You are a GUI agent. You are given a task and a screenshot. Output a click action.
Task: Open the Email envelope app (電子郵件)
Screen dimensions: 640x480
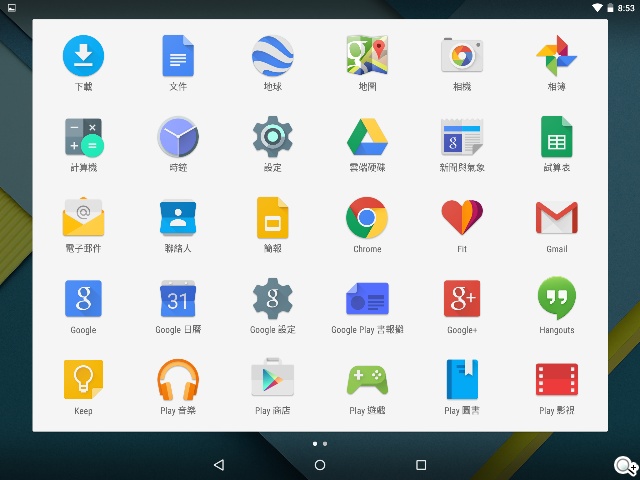tap(83, 217)
